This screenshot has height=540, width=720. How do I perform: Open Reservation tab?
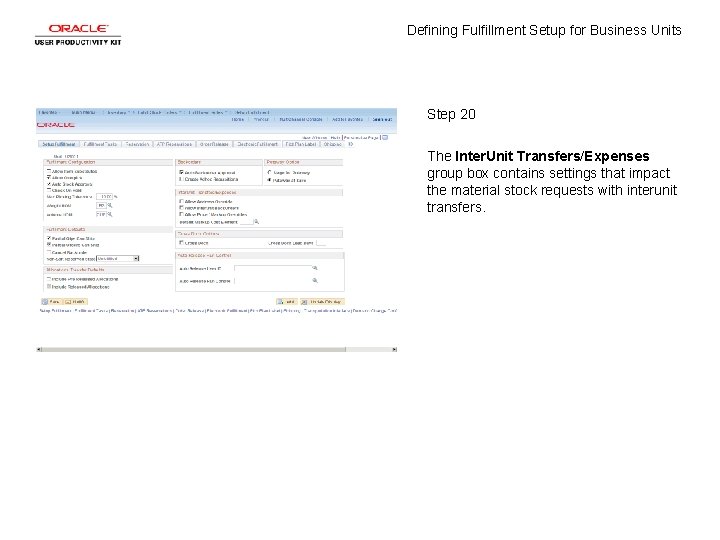click(137, 144)
